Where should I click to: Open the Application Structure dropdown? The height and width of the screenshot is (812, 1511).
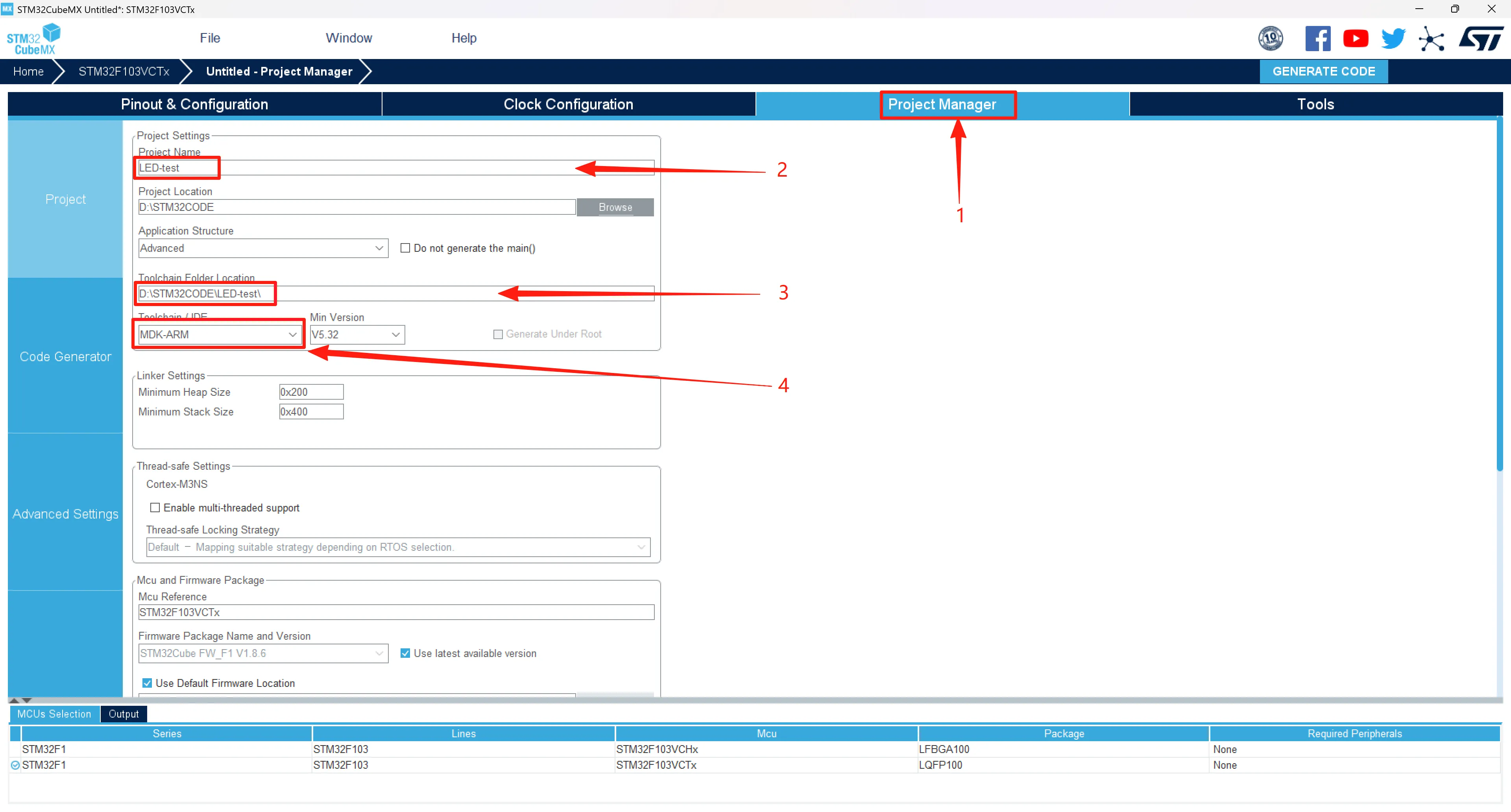point(263,248)
